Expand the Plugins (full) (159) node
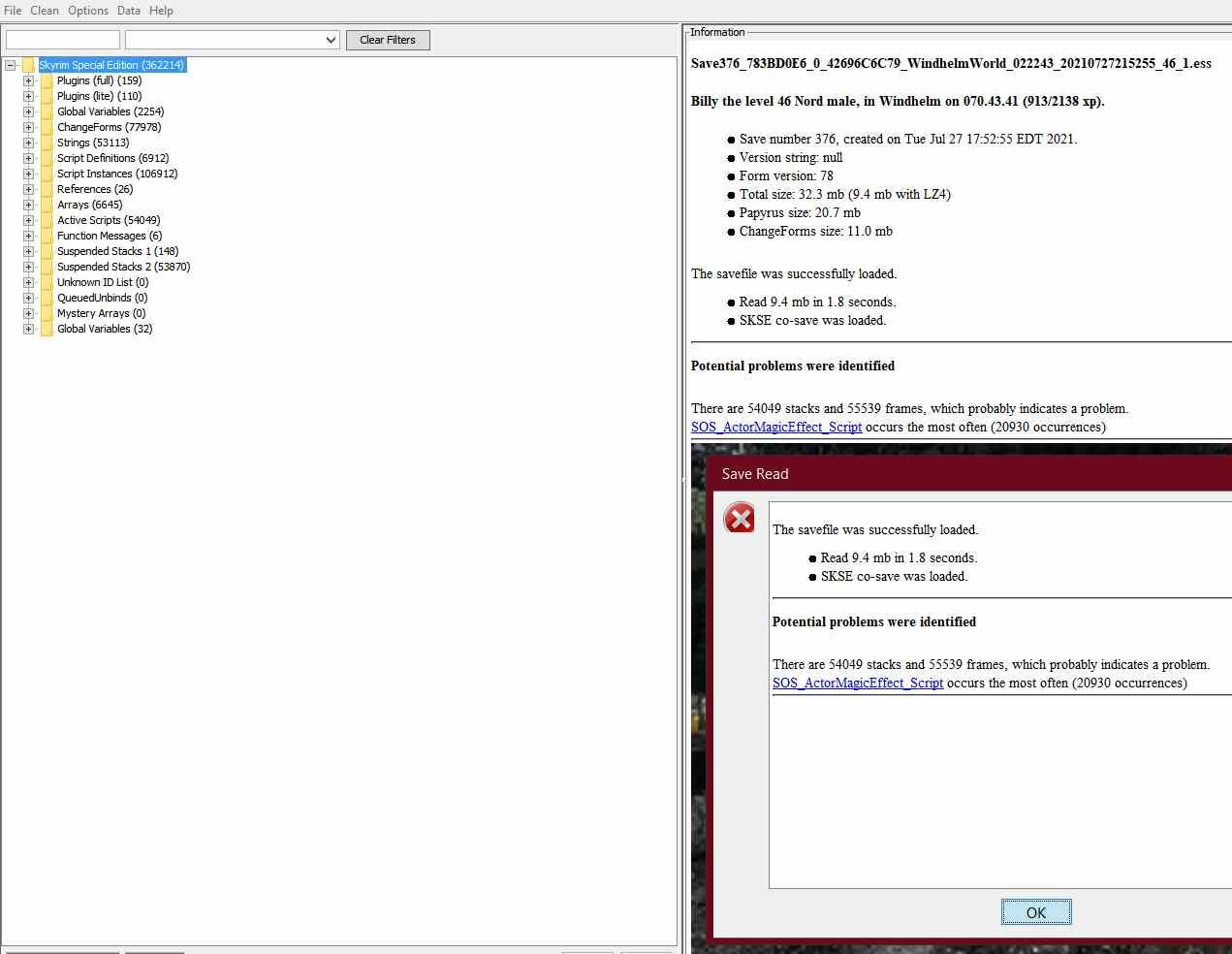1232x954 pixels. pos(28,80)
